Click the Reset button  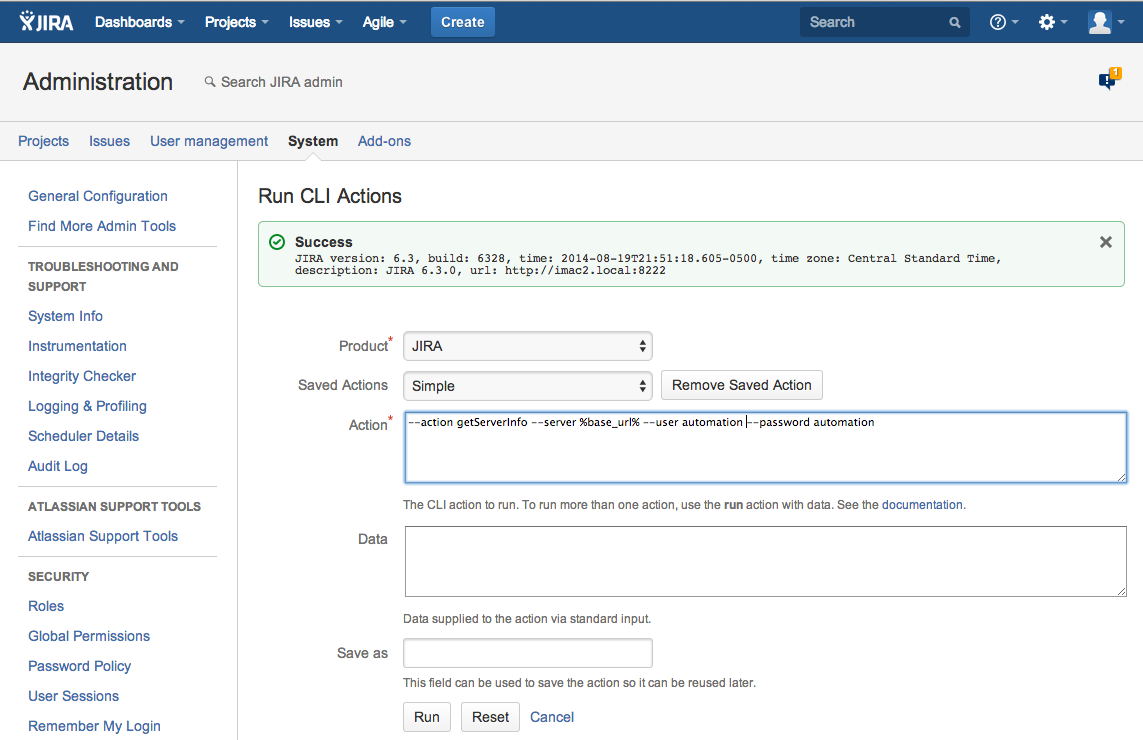click(x=490, y=717)
